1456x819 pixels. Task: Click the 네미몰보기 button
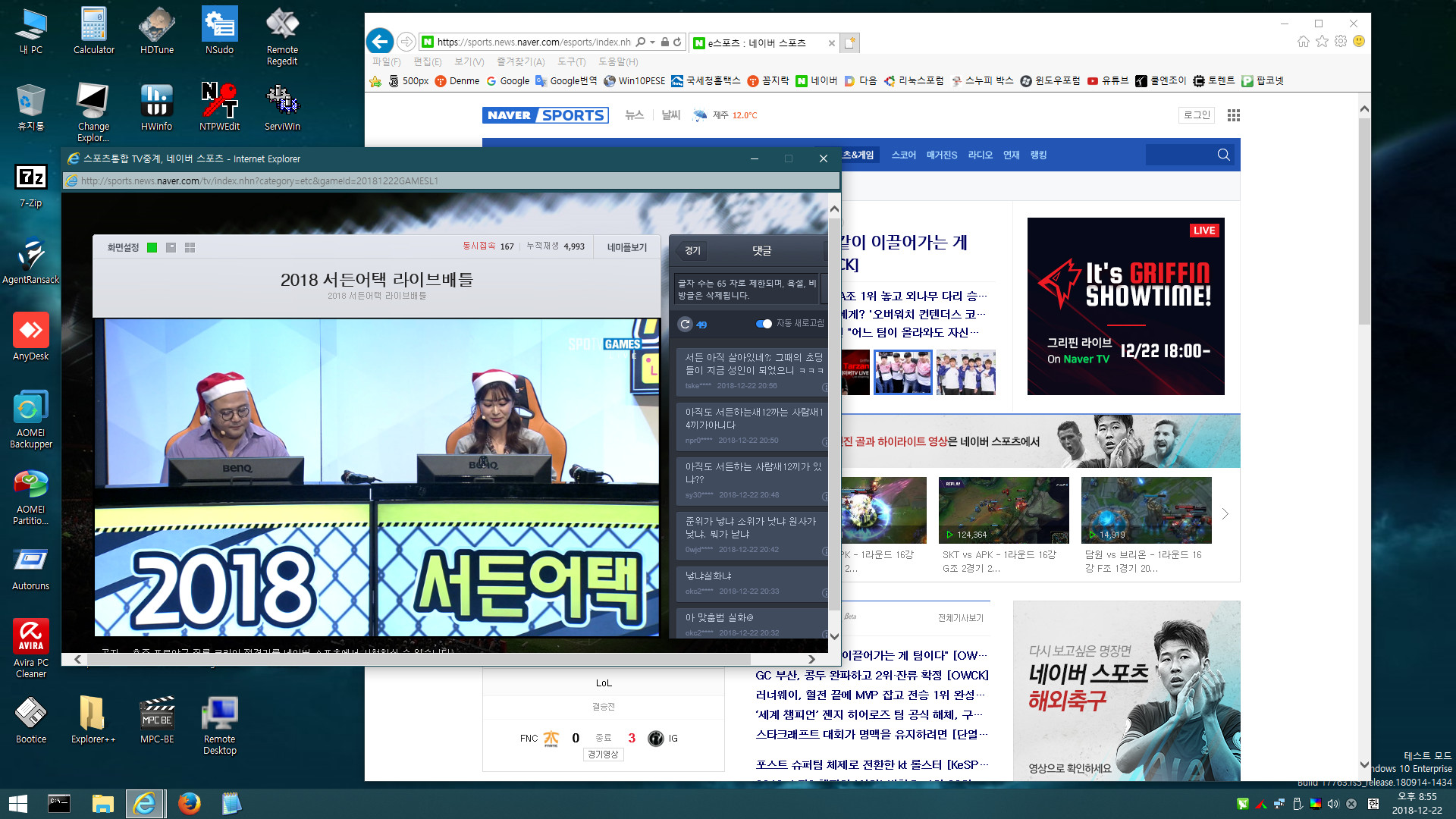(x=627, y=247)
